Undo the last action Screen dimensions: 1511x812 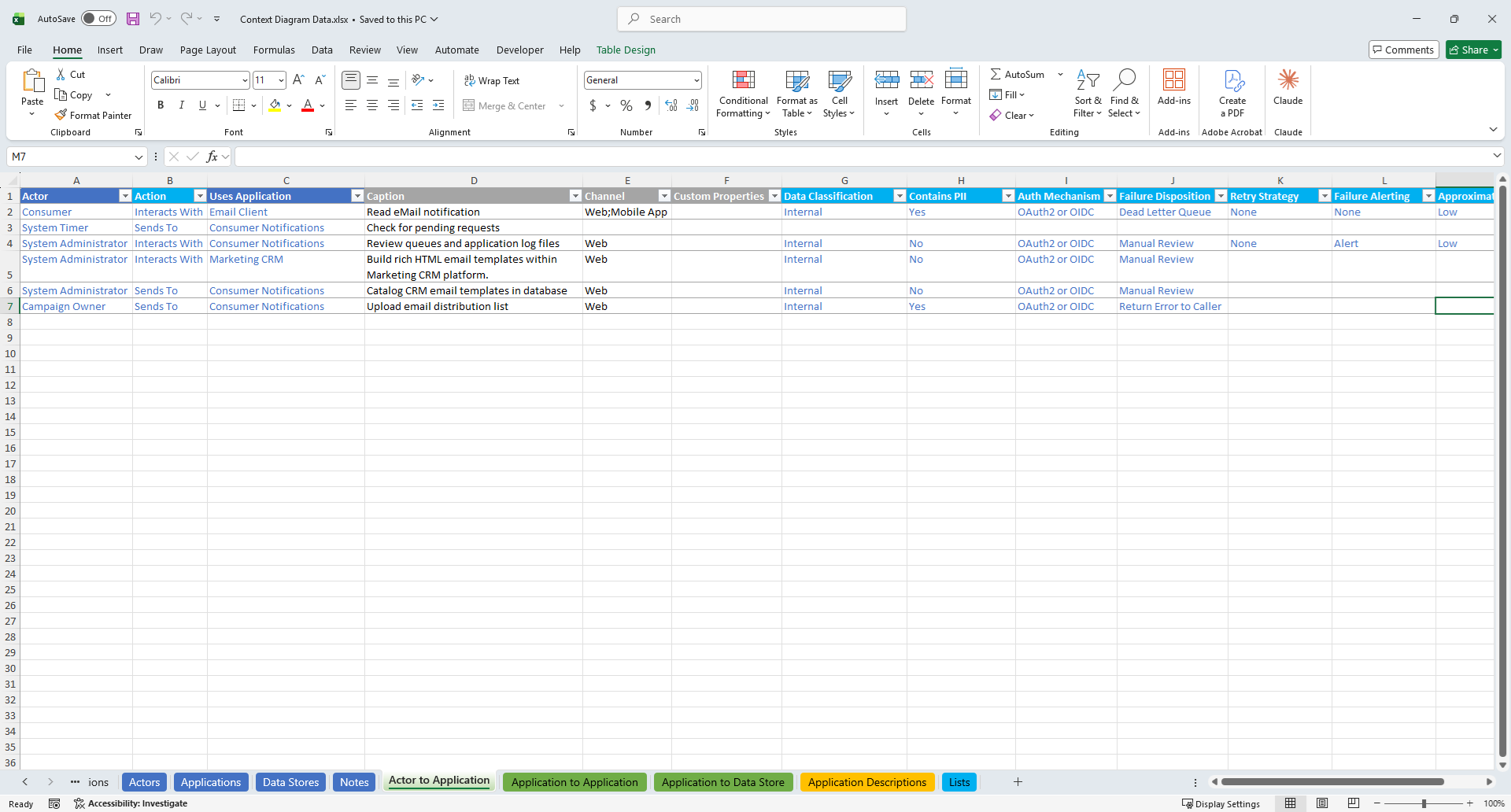point(155,19)
